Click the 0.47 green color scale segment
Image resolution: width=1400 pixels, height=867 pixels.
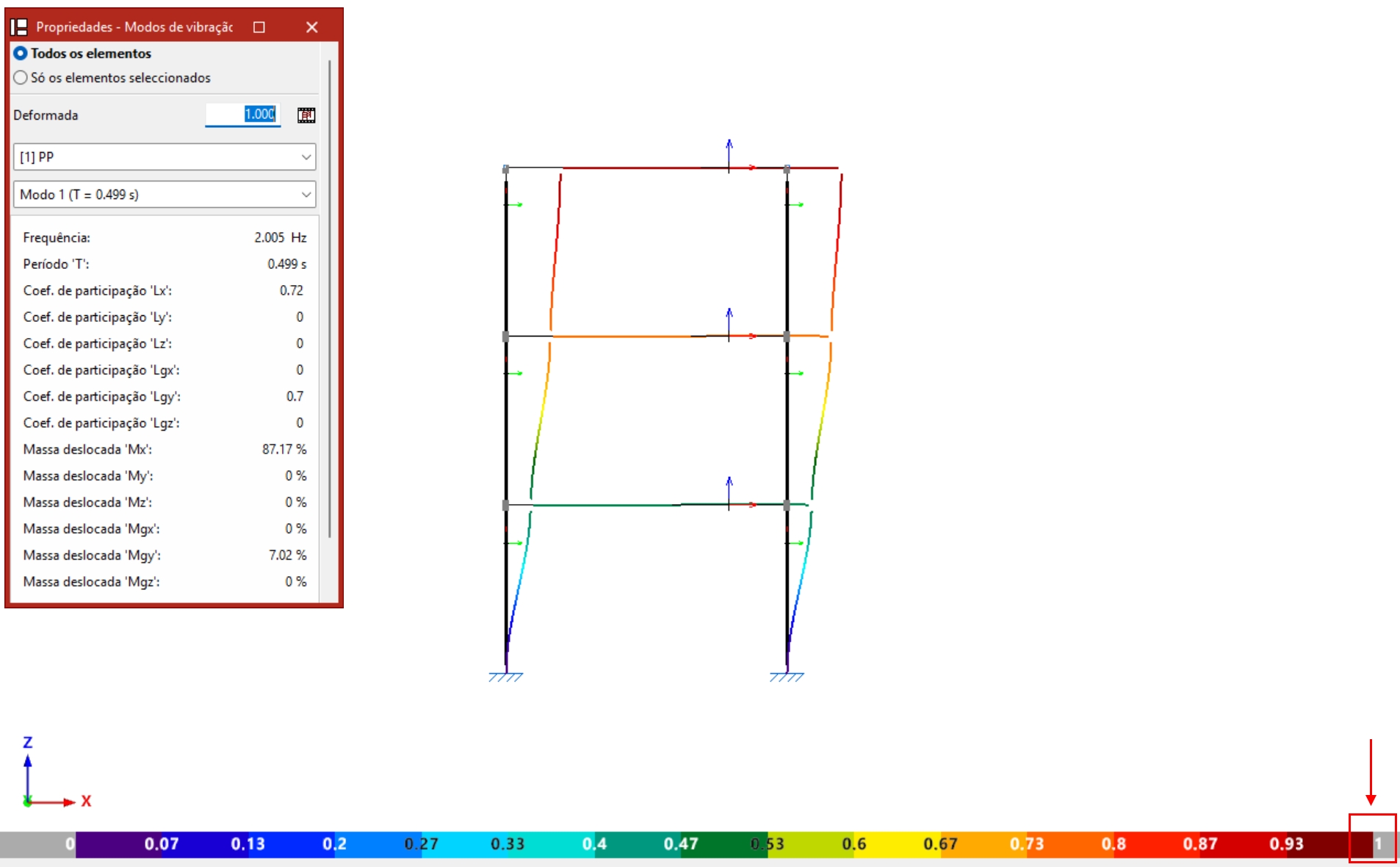click(x=639, y=844)
